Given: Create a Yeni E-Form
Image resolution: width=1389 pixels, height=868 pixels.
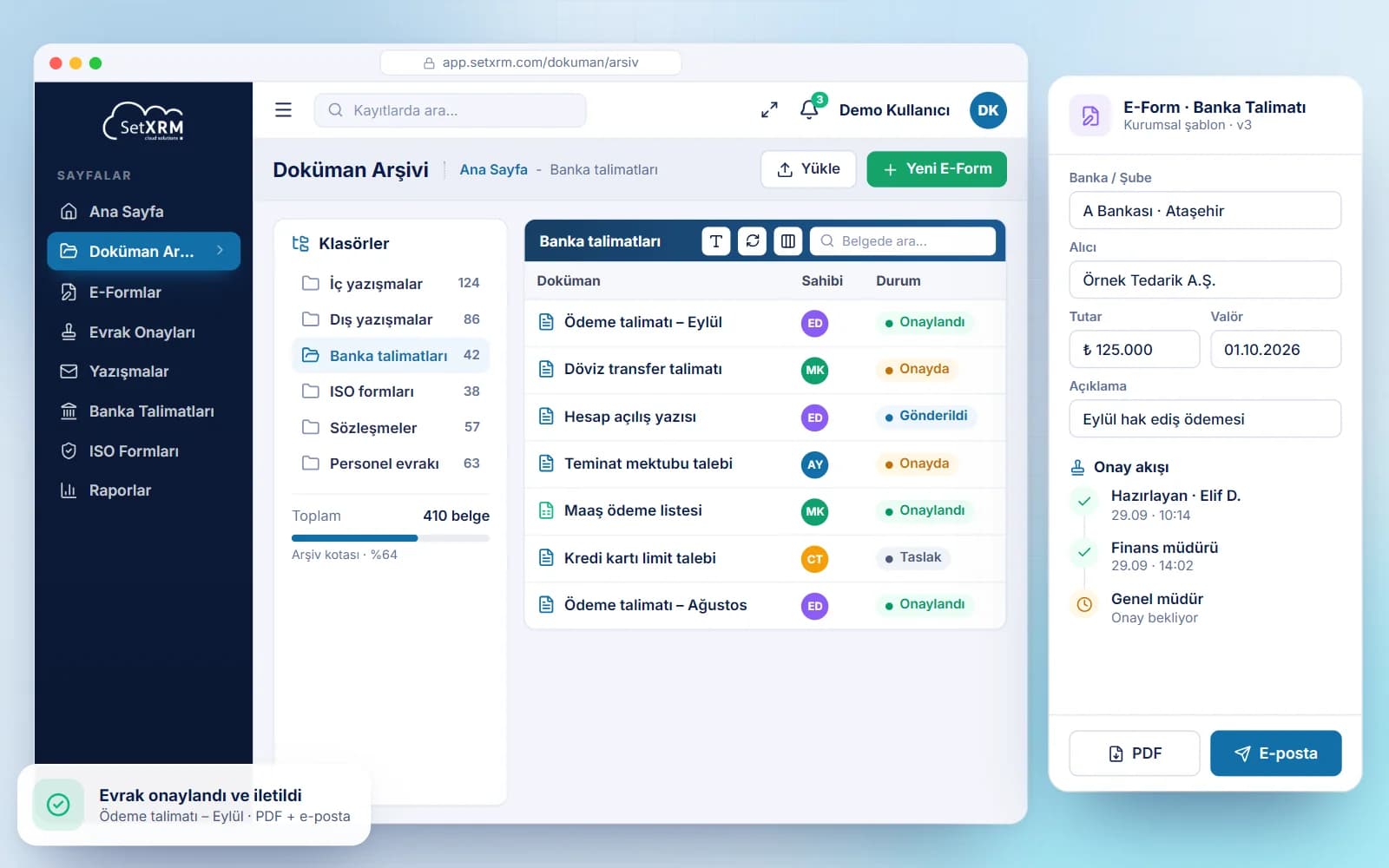Looking at the screenshot, I should pos(937,169).
